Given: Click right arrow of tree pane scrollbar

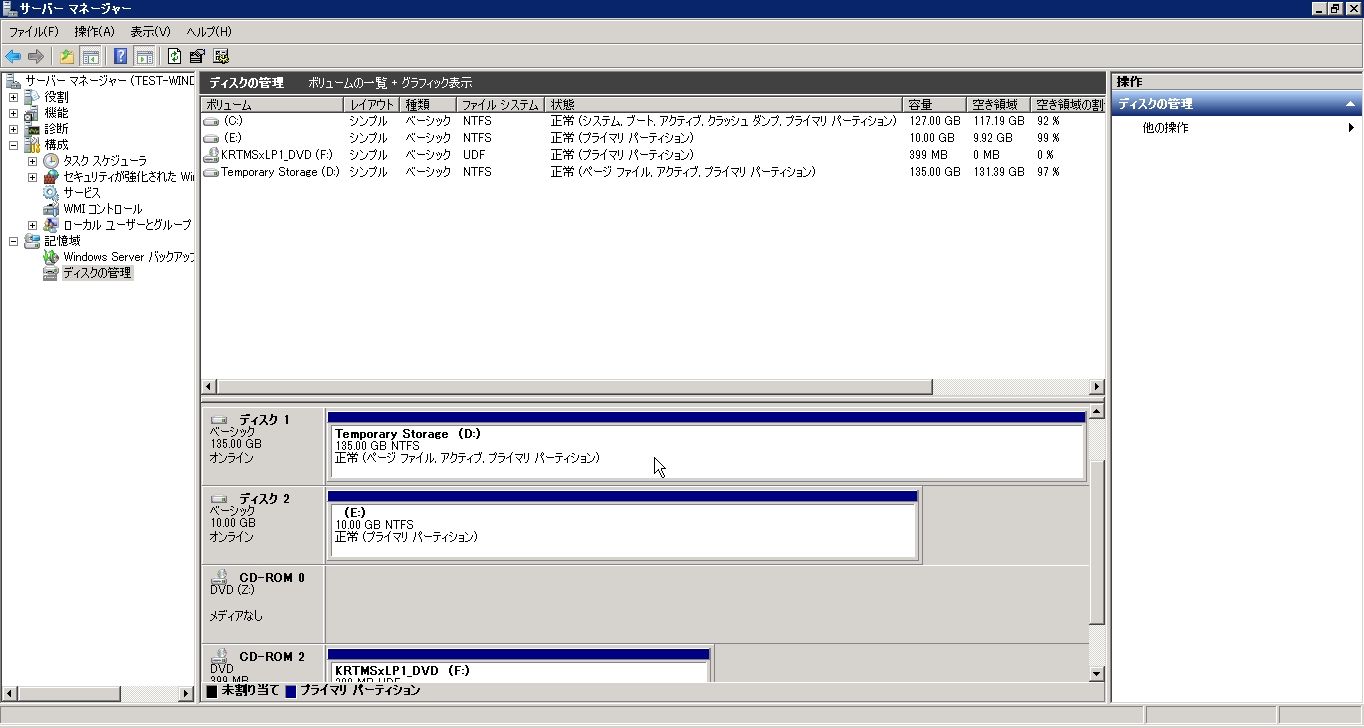Looking at the screenshot, I should coord(186,693).
